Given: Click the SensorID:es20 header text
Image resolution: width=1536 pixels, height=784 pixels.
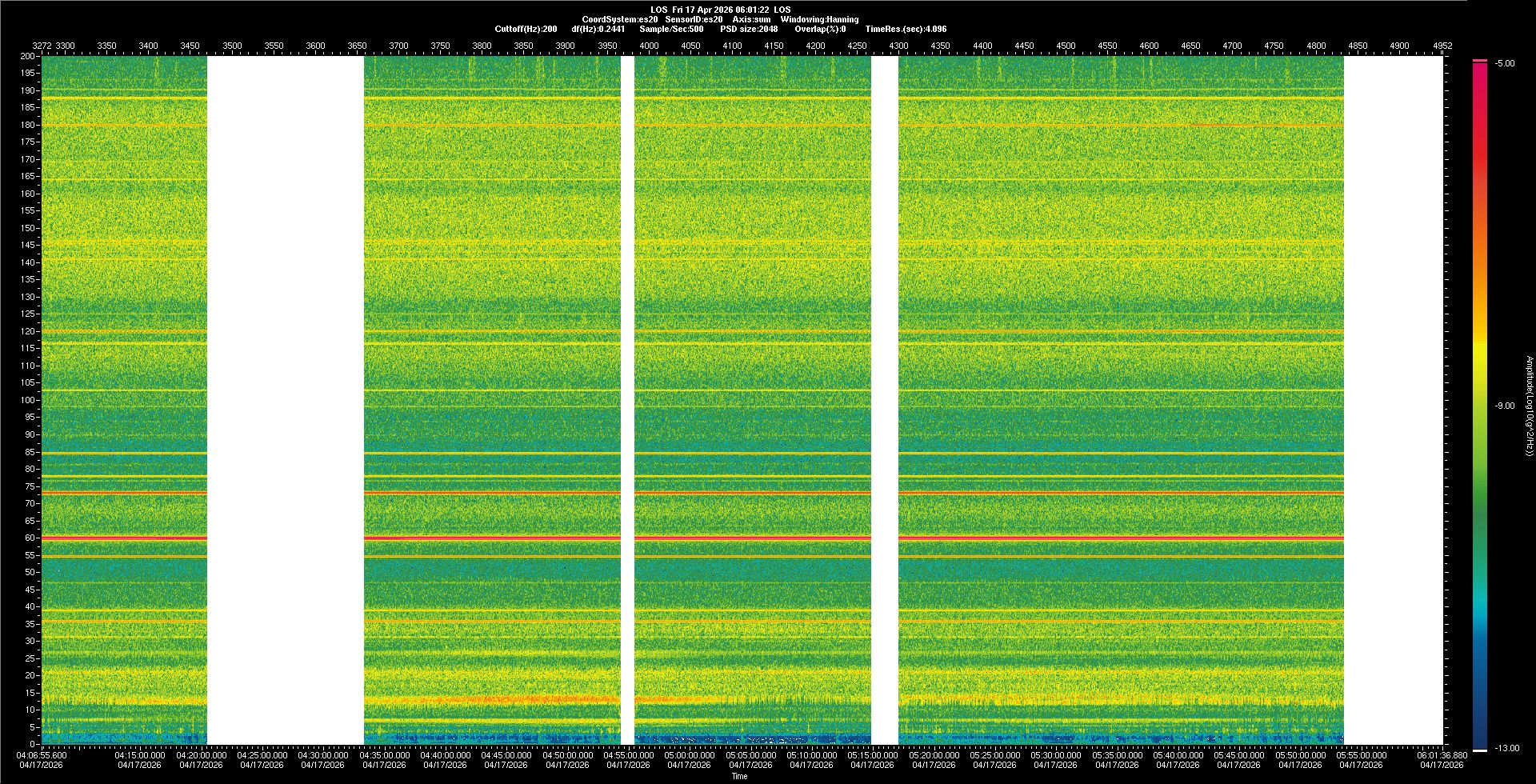Looking at the screenshot, I should tap(694, 19).
